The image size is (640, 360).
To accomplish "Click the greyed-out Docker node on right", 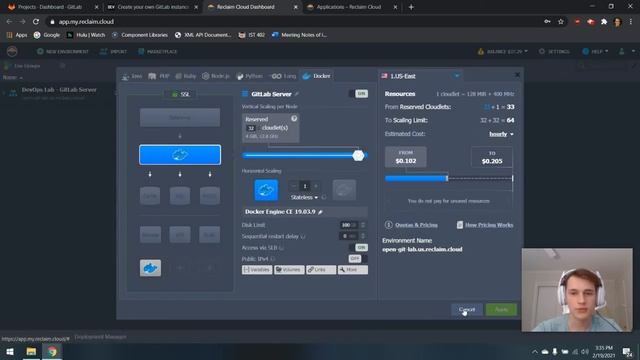I will click(x=344, y=190).
